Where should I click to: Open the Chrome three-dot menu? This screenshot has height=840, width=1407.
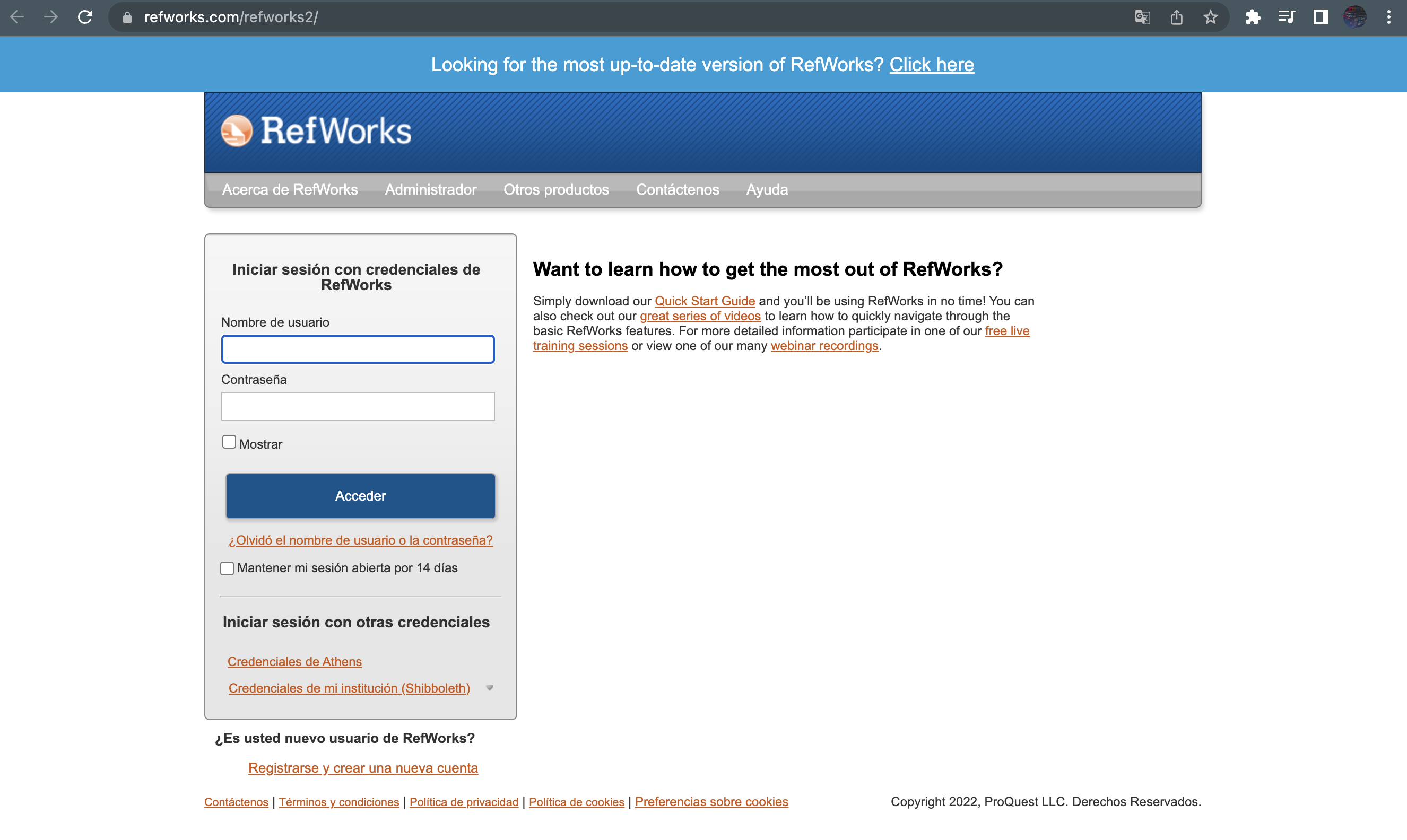coord(1389,17)
